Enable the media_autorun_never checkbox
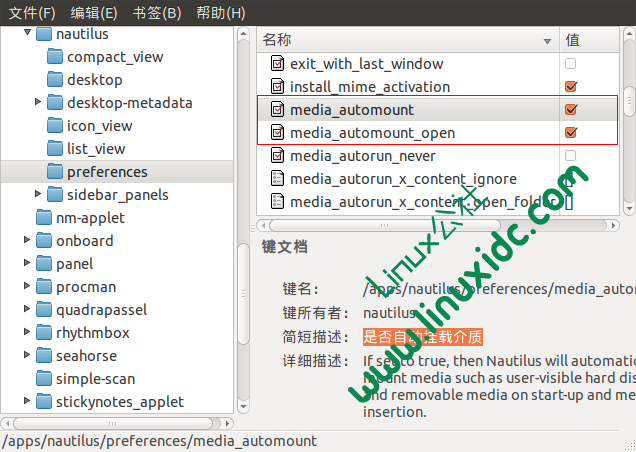 [x=571, y=156]
